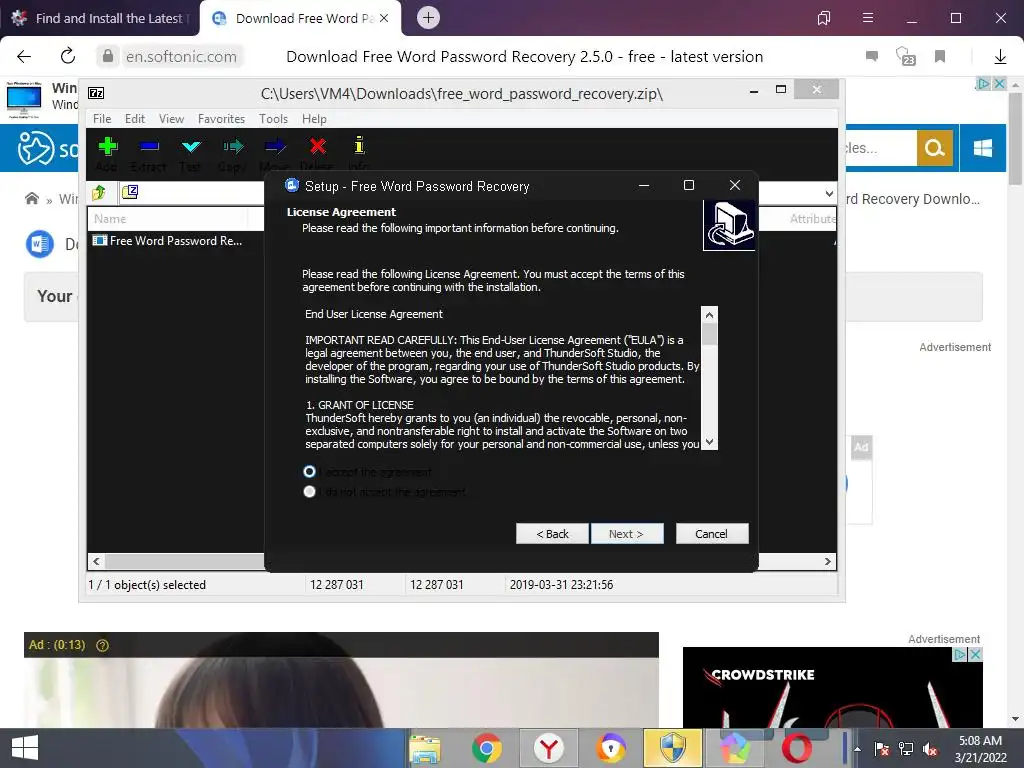Open the Help menu in 7-Zip
This screenshot has height=768, width=1024.
tap(313, 119)
